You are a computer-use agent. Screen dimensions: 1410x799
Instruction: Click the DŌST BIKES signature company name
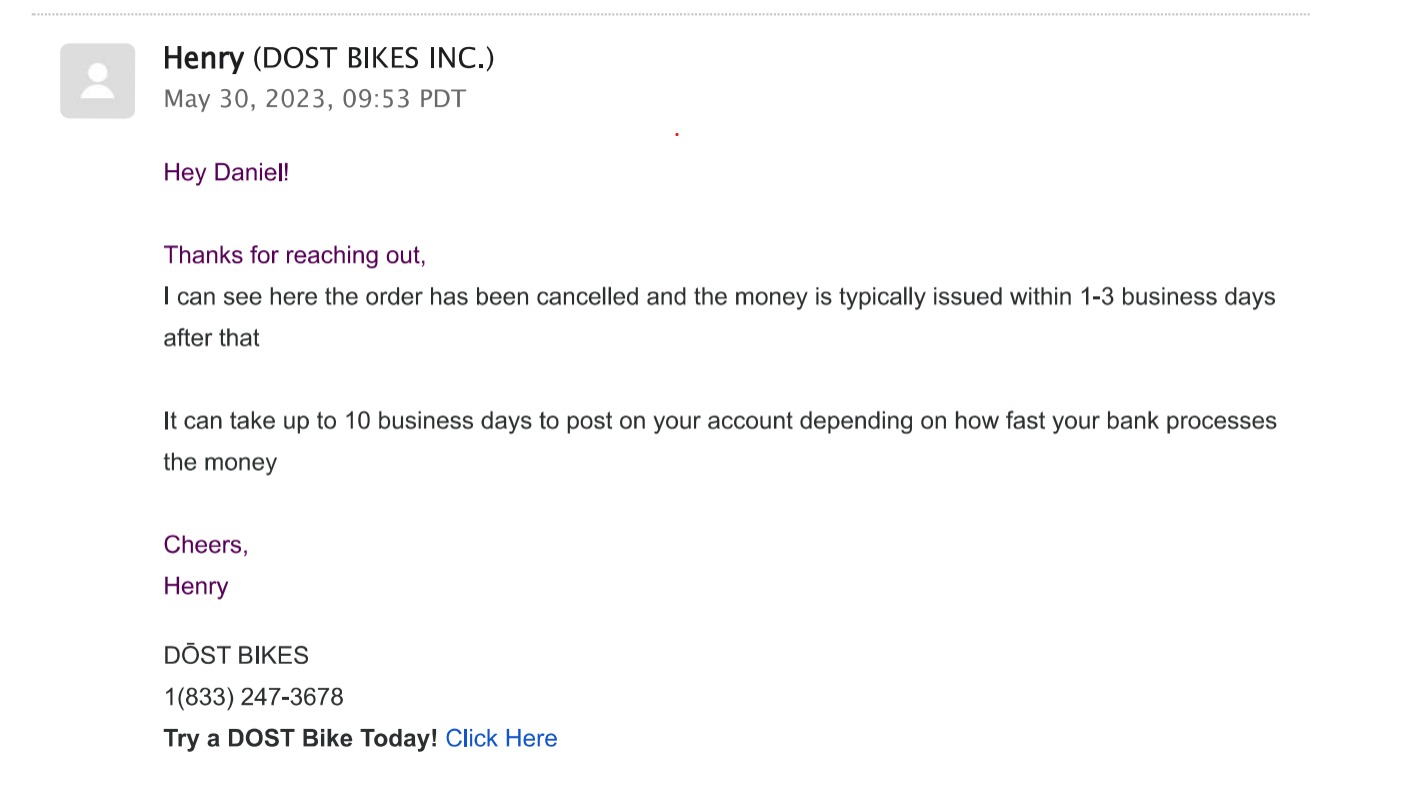click(x=236, y=655)
